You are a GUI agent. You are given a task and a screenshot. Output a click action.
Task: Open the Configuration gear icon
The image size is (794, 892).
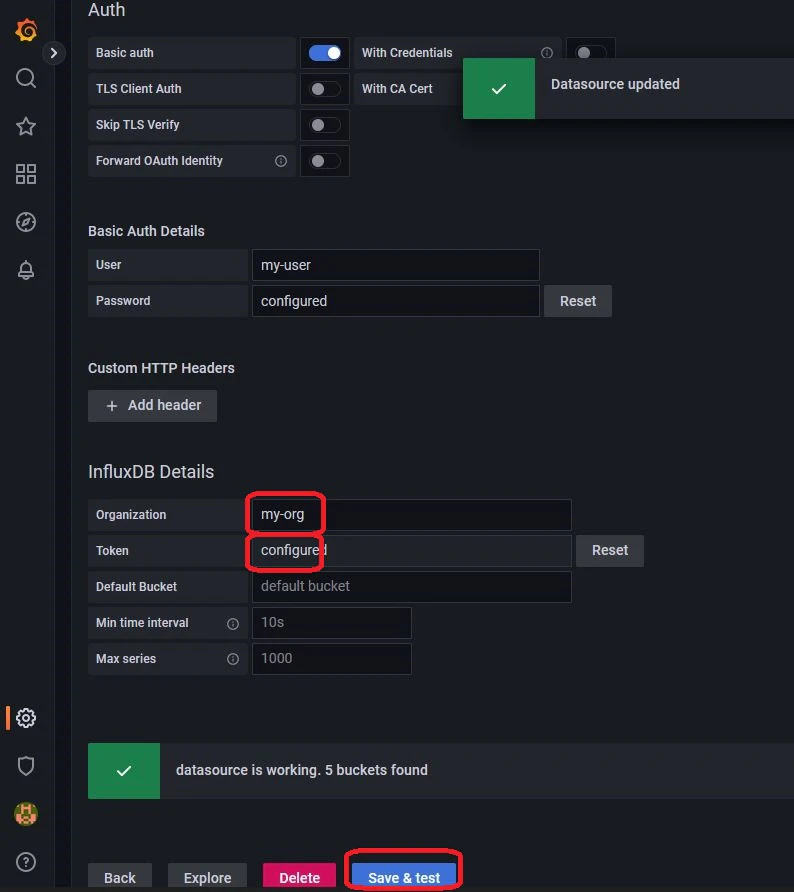pos(26,718)
